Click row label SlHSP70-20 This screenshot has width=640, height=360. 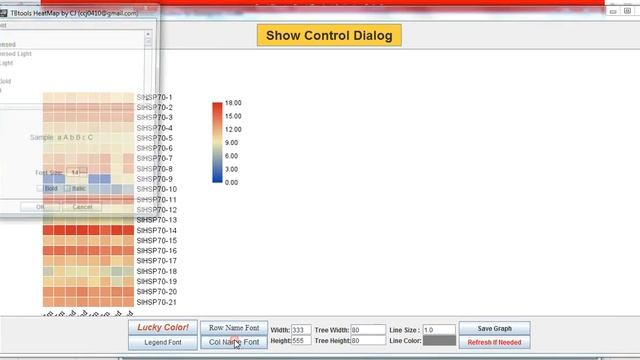click(156, 291)
